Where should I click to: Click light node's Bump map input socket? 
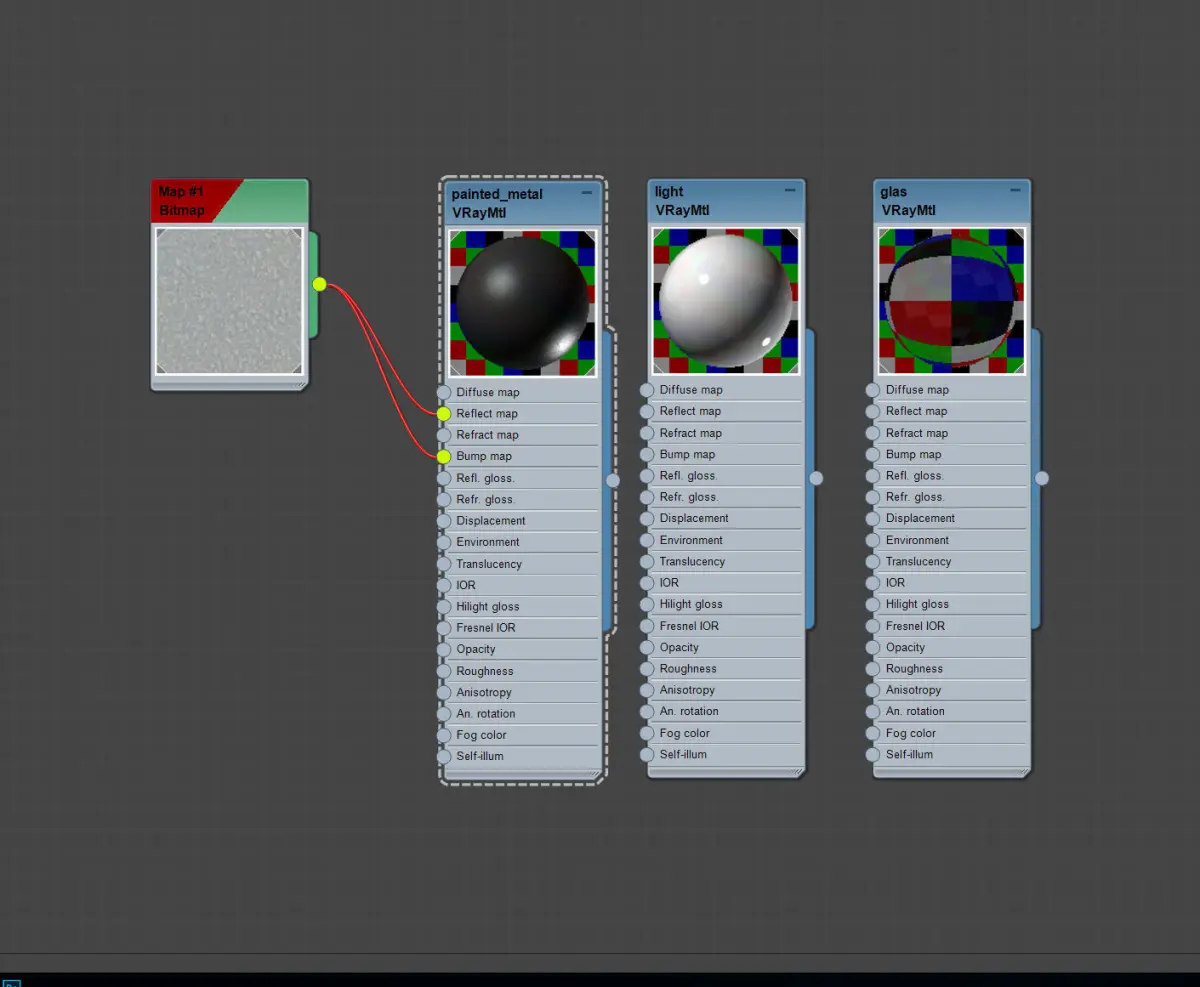pyautogui.click(x=647, y=454)
